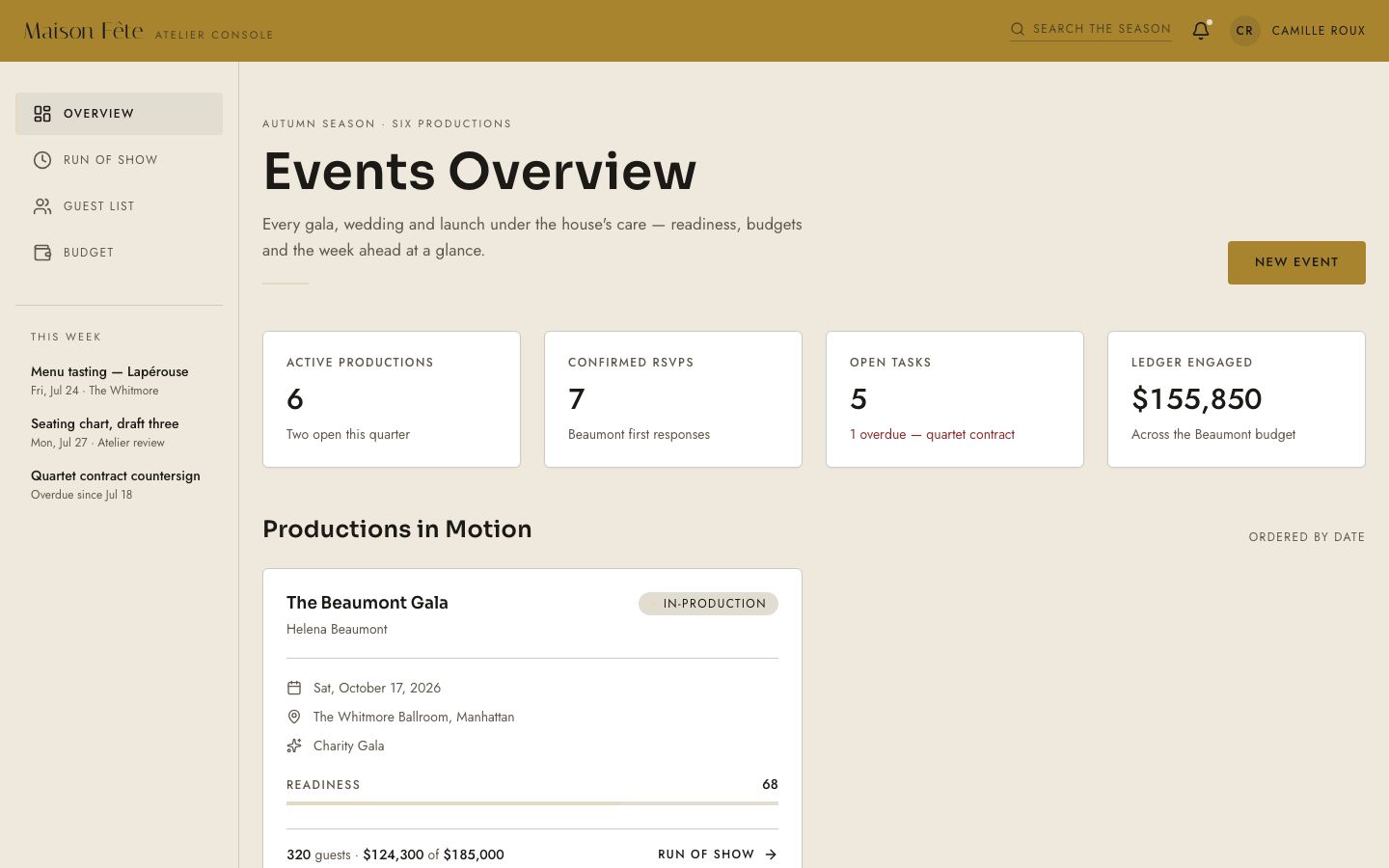Image resolution: width=1389 pixels, height=868 pixels.
Task: Click the arrow next to Run of Show link
Action: [x=771, y=854]
